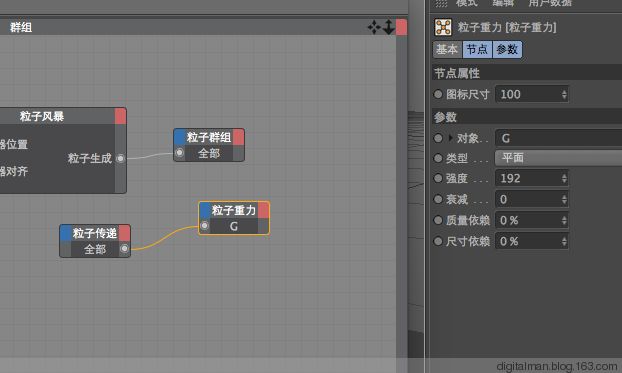Click the 全部 input port on 粒子群组

pyautogui.click(x=180, y=152)
